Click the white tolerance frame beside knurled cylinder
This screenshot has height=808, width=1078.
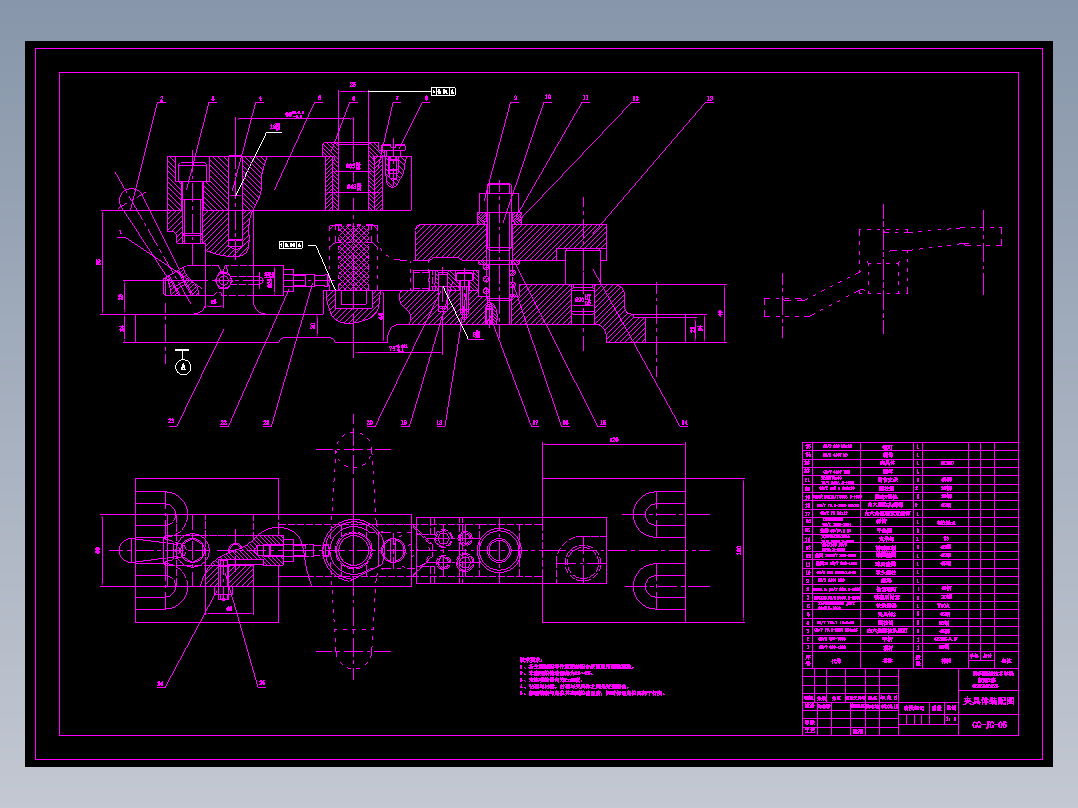[x=291, y=245]
